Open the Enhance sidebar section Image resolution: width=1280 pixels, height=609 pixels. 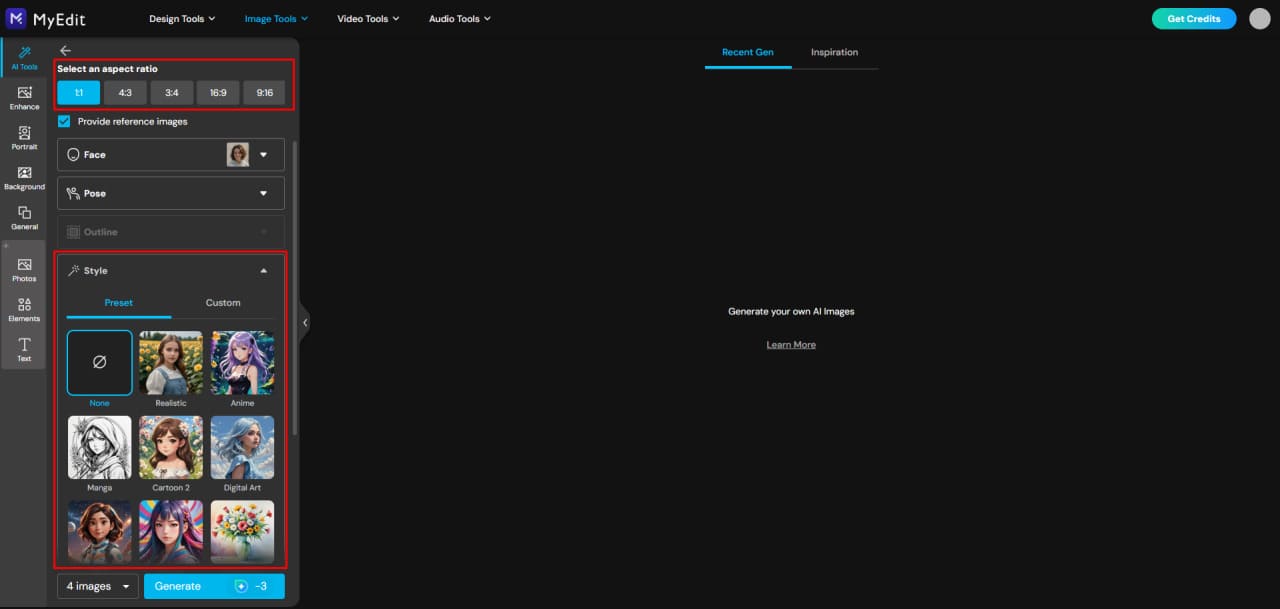(24, 98)
